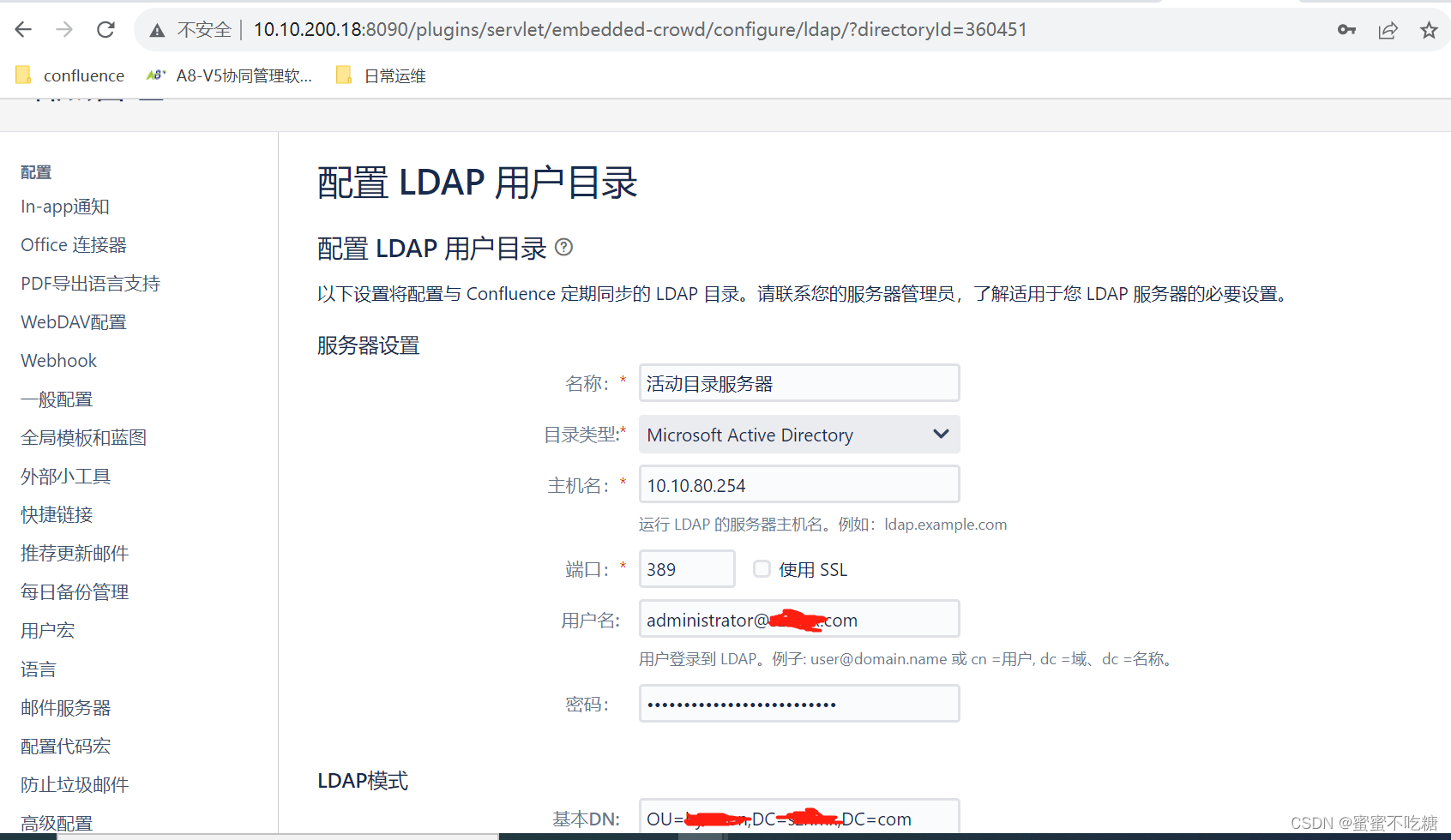Click the browser back arrow
The image size is (1451, 840).
coord(23,30)
